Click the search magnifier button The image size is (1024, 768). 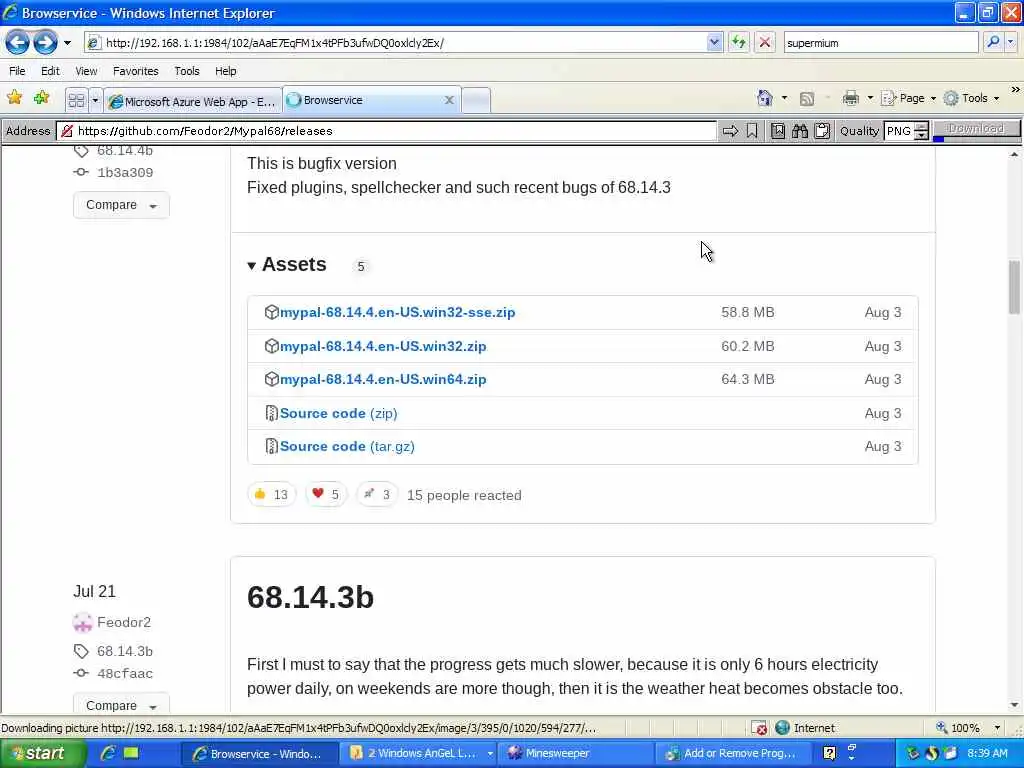[x=993, y=42]
